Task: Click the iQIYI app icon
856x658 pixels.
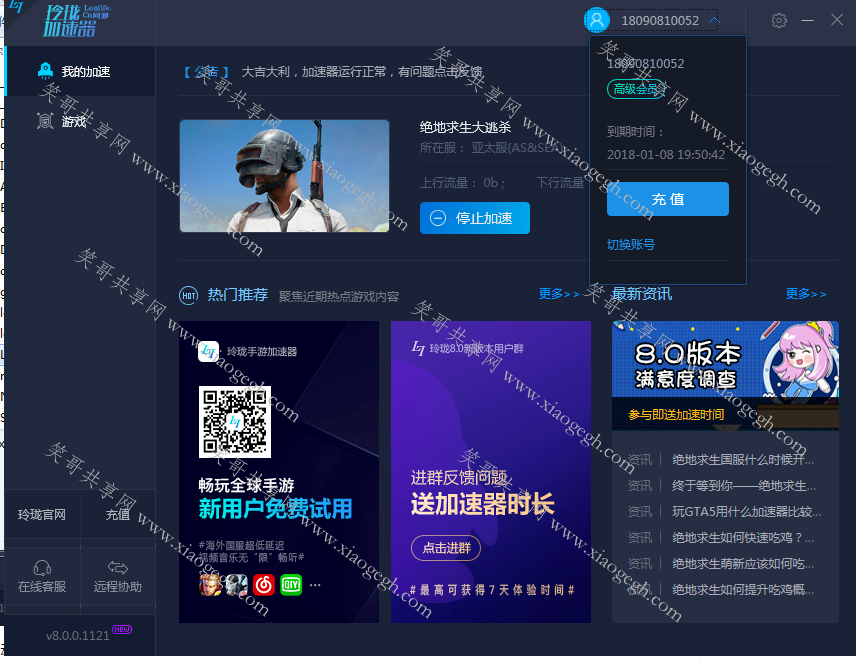Action: coord(291,585)
